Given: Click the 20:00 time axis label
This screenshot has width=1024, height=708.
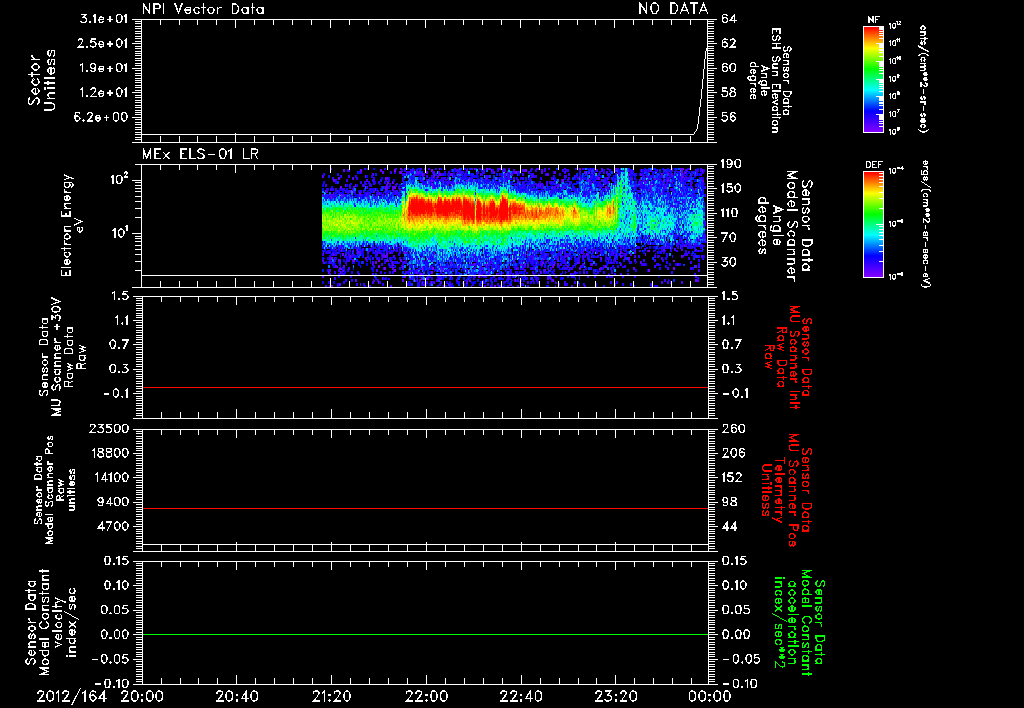Looking at the screenshot, I should point(142,696).
